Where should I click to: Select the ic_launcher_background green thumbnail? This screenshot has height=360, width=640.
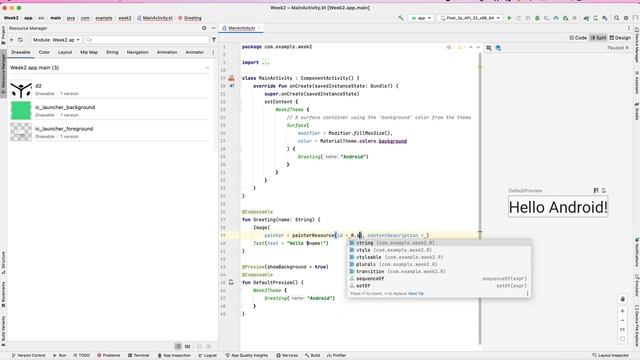tap(21, 111)
